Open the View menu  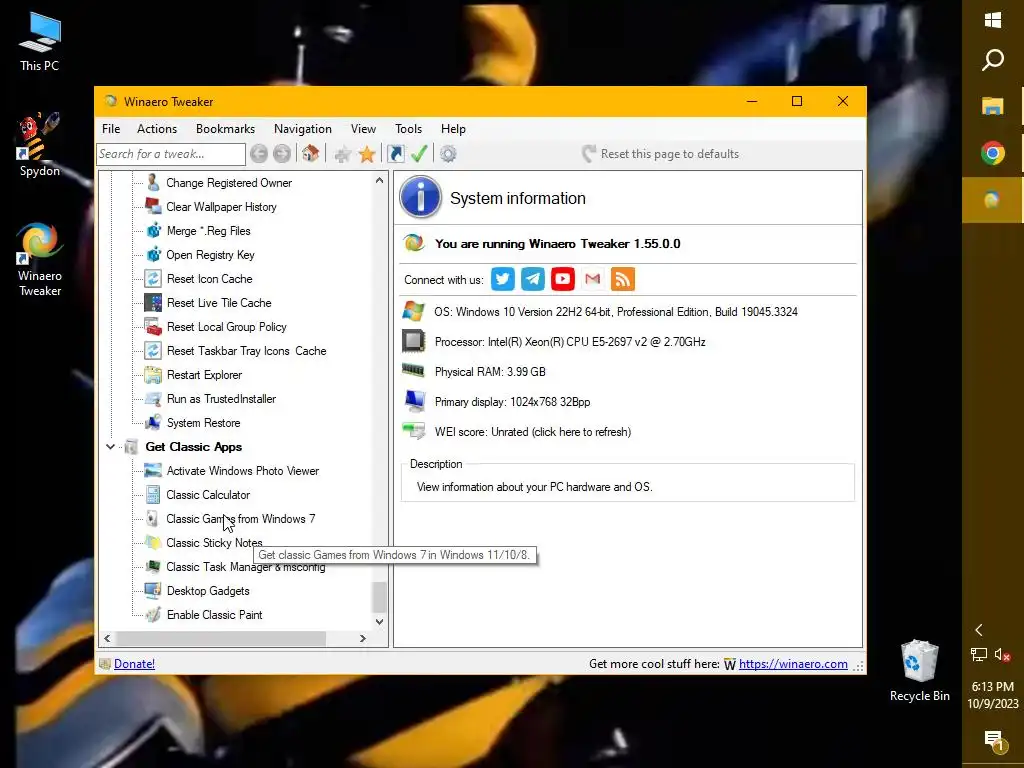pos(363,129)
